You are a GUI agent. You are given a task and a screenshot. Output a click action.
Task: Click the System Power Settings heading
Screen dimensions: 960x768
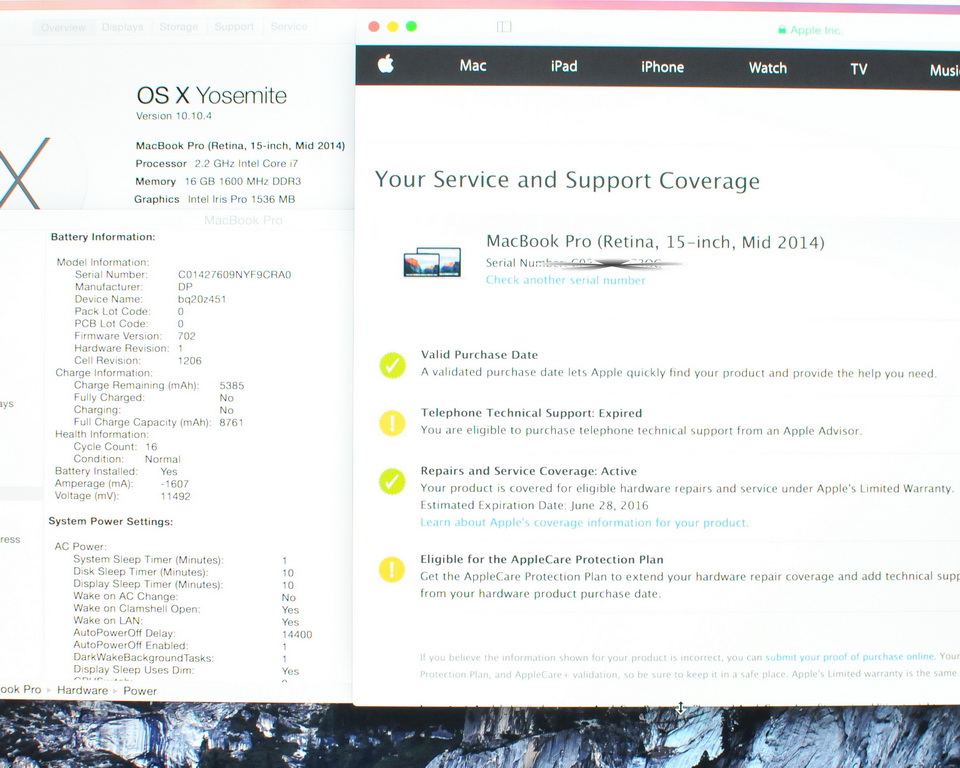(x=111, y=521)
